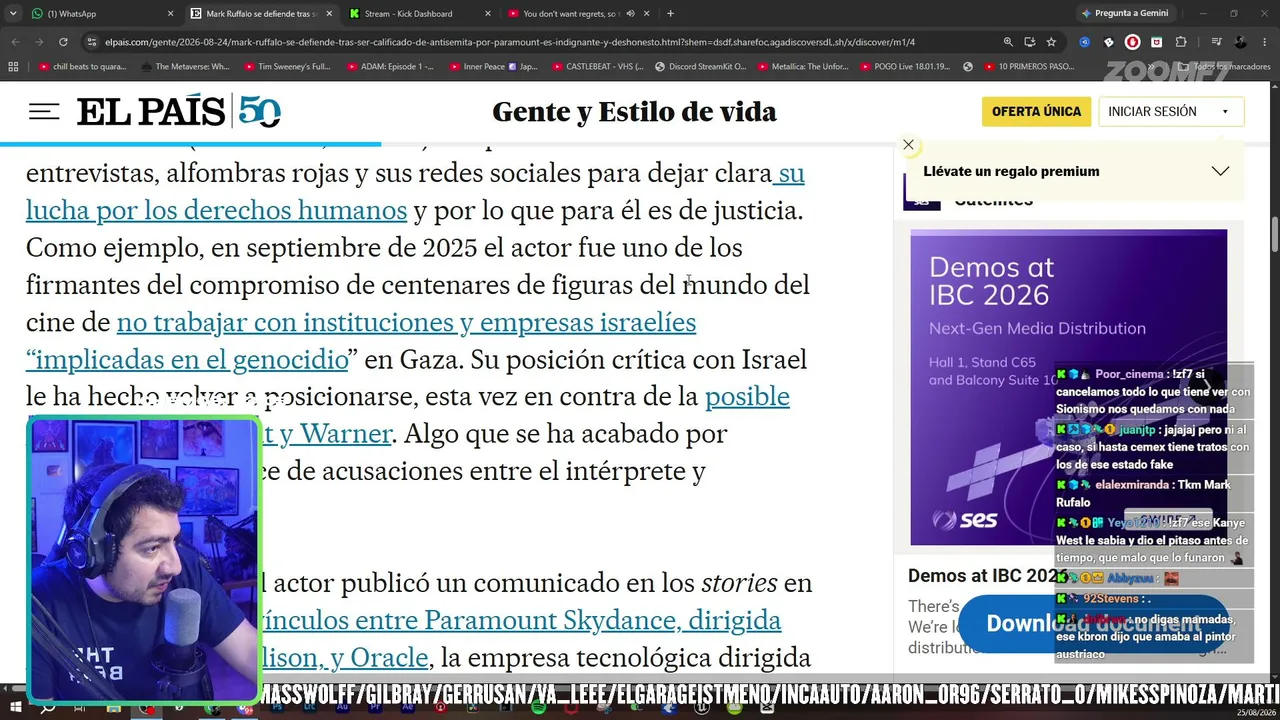Click the OFERTA ÚNICA button

[1036, 112]
